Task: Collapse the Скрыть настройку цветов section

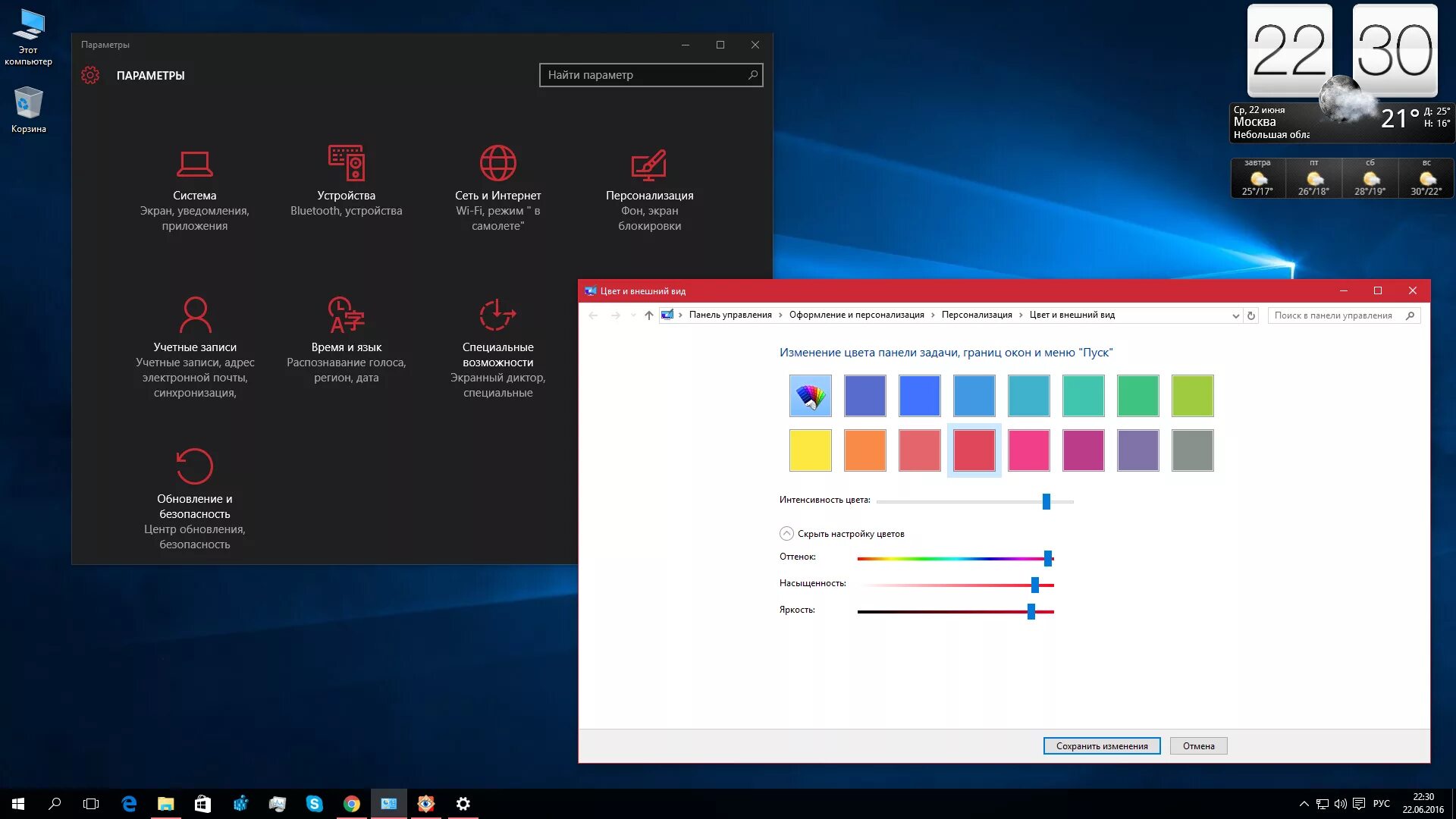Action: point(786,534)
